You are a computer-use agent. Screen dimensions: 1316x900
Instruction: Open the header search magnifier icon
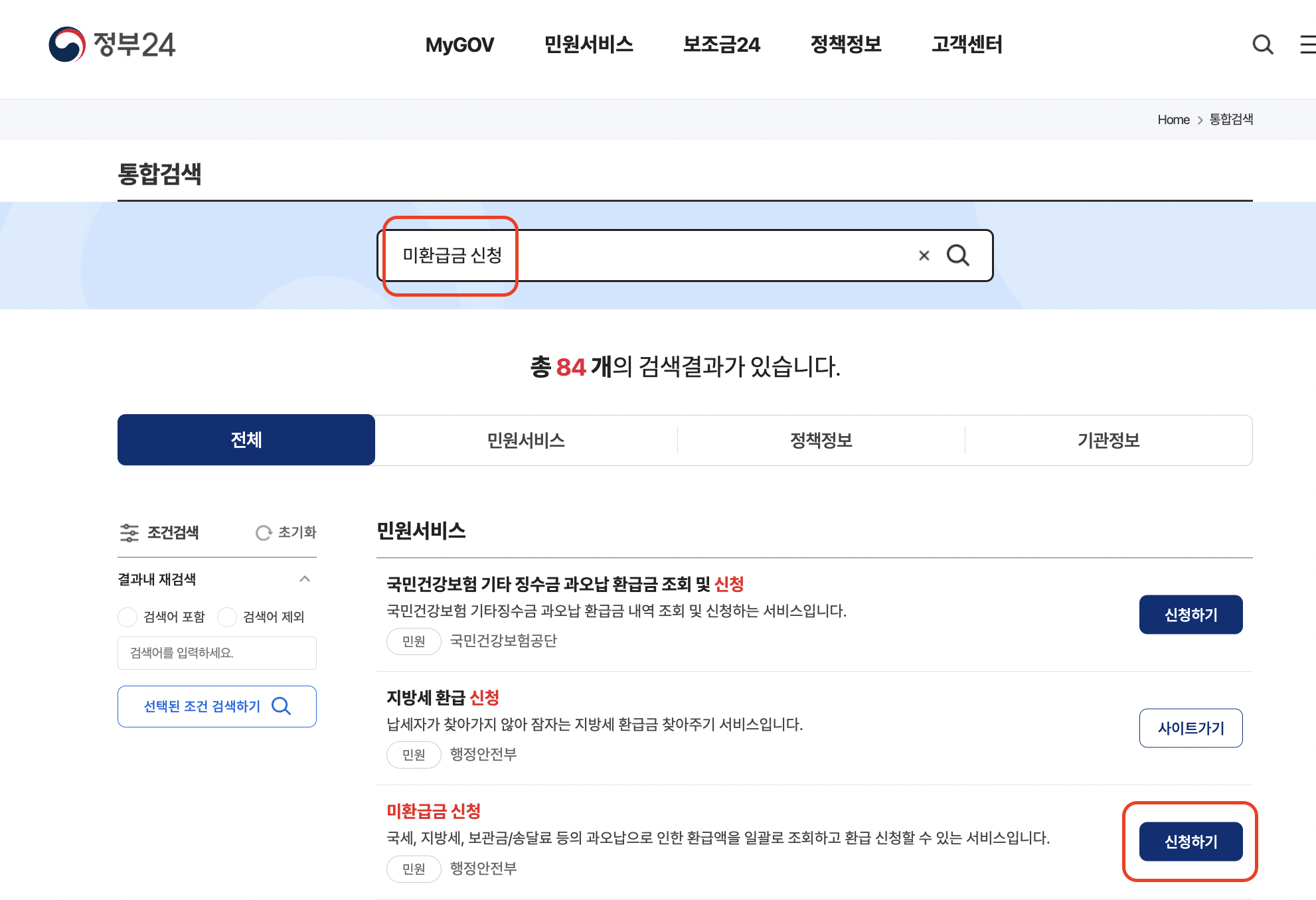pyautogui.click(x=1263, y=44)
